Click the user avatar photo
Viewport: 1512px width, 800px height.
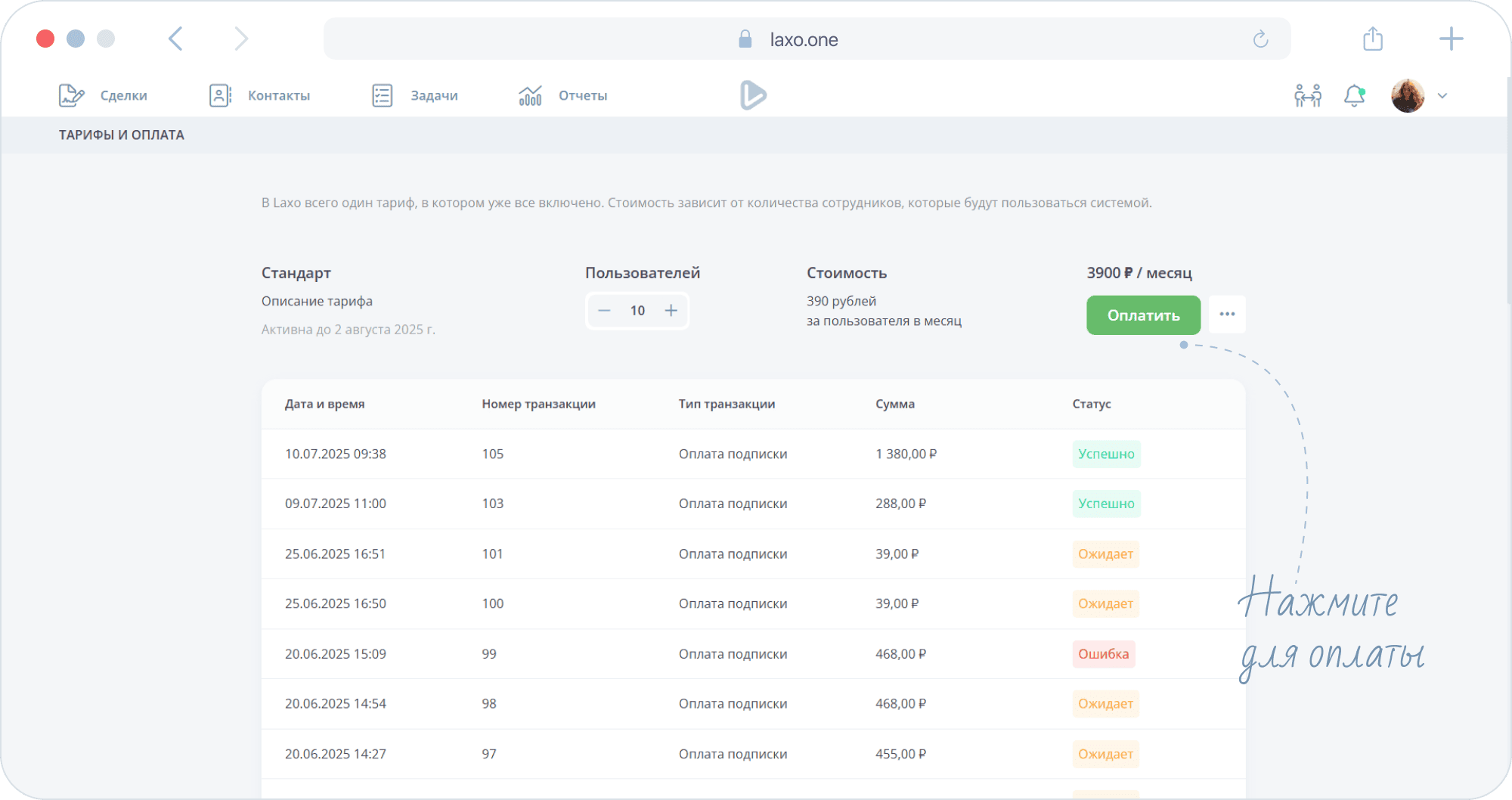(1408, 96)
